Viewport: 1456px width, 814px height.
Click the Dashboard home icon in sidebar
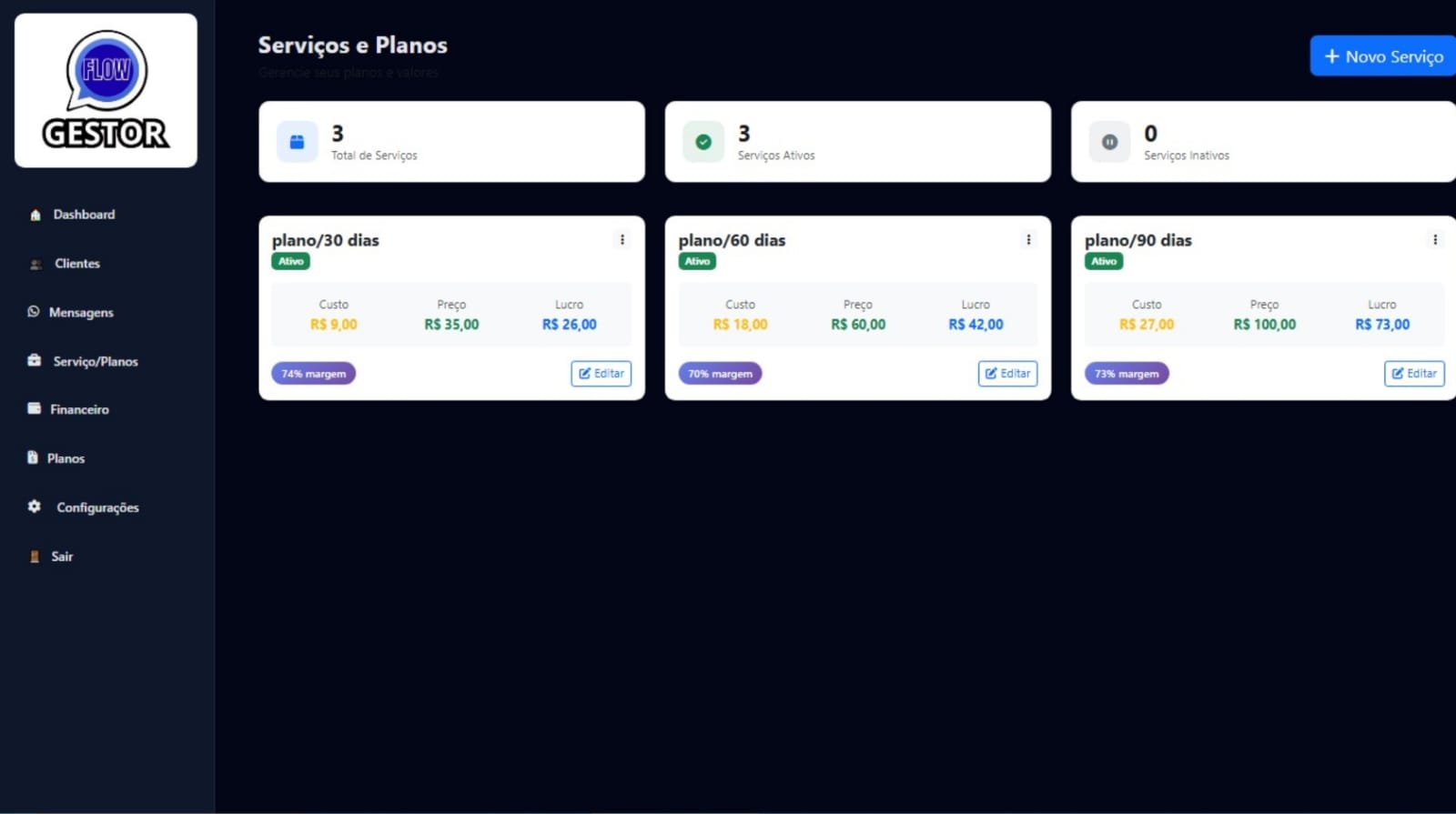pos(35,216)
